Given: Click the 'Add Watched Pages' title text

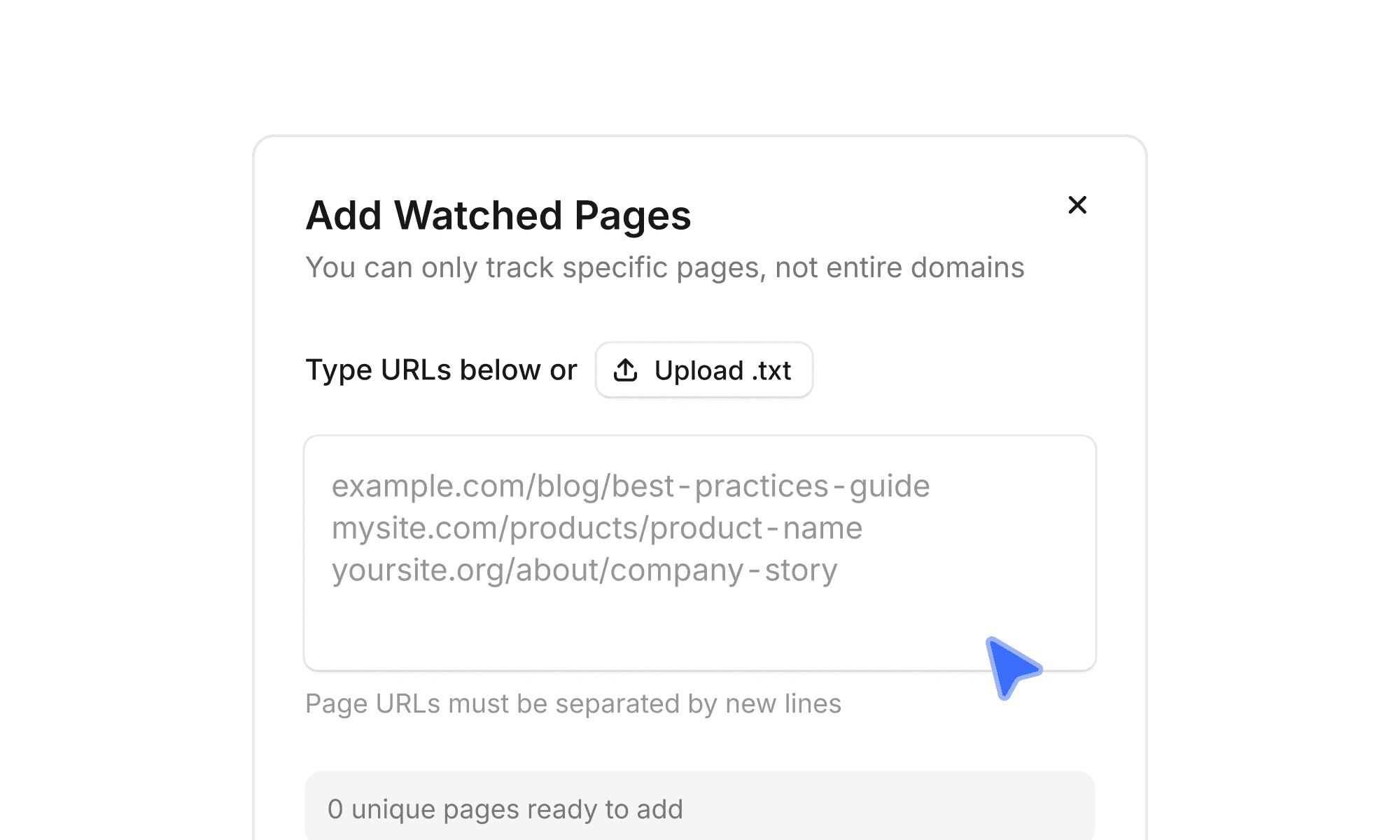Looking at the screenshot, I should (498, 216).
